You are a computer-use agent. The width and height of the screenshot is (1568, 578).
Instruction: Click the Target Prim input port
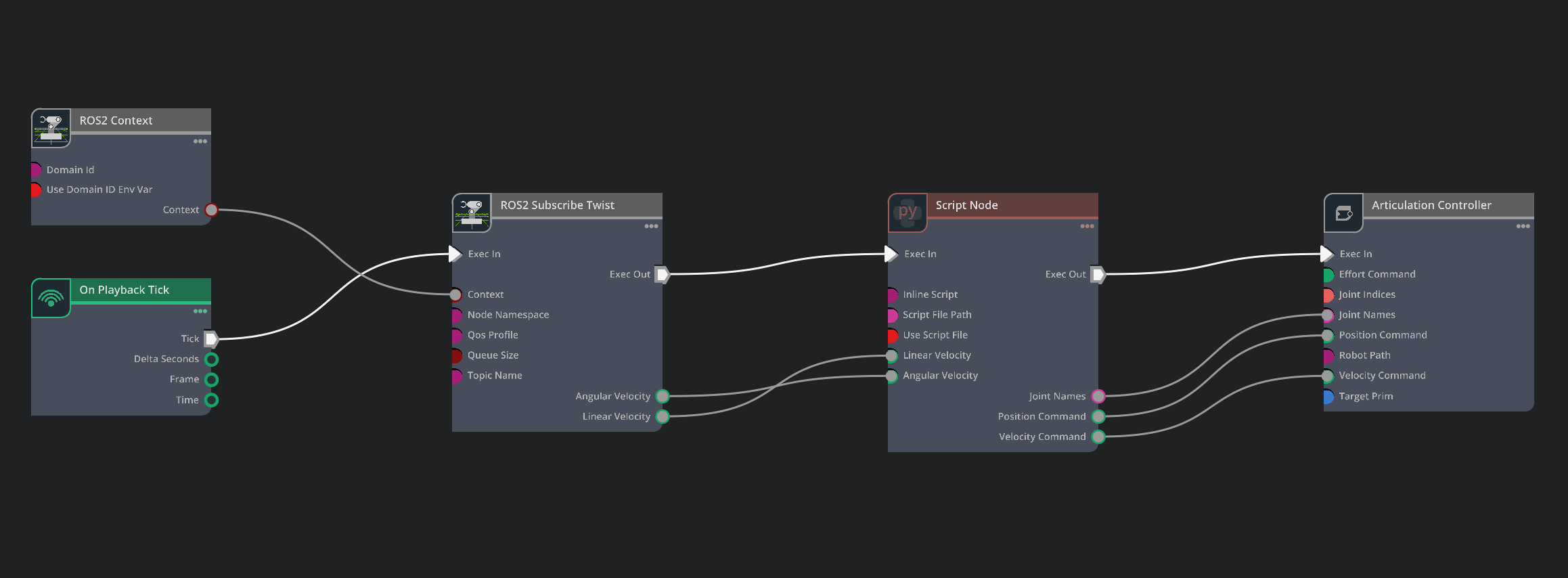point(1328,396)
